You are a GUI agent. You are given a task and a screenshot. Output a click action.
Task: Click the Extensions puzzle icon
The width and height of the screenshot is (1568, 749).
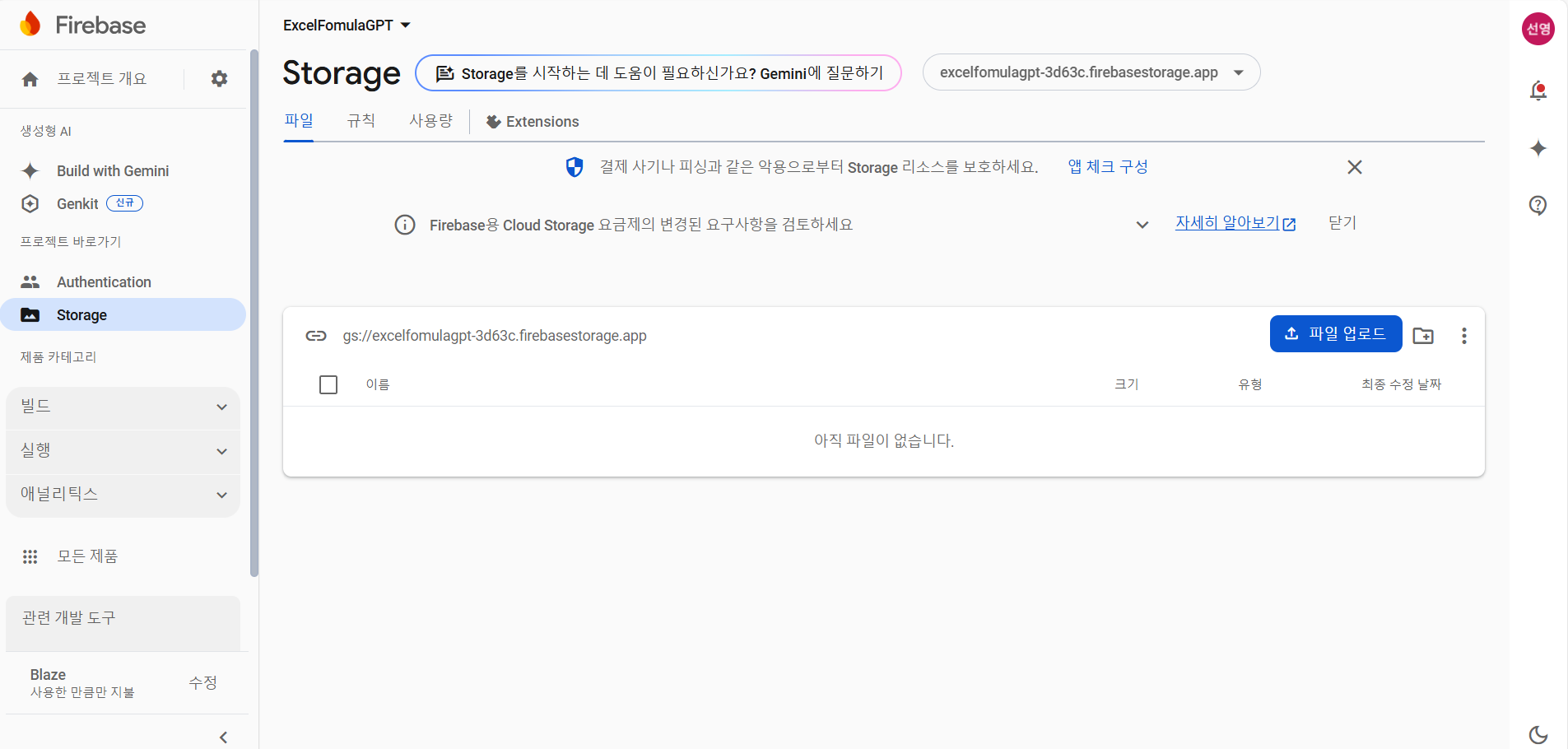(493, 122)
